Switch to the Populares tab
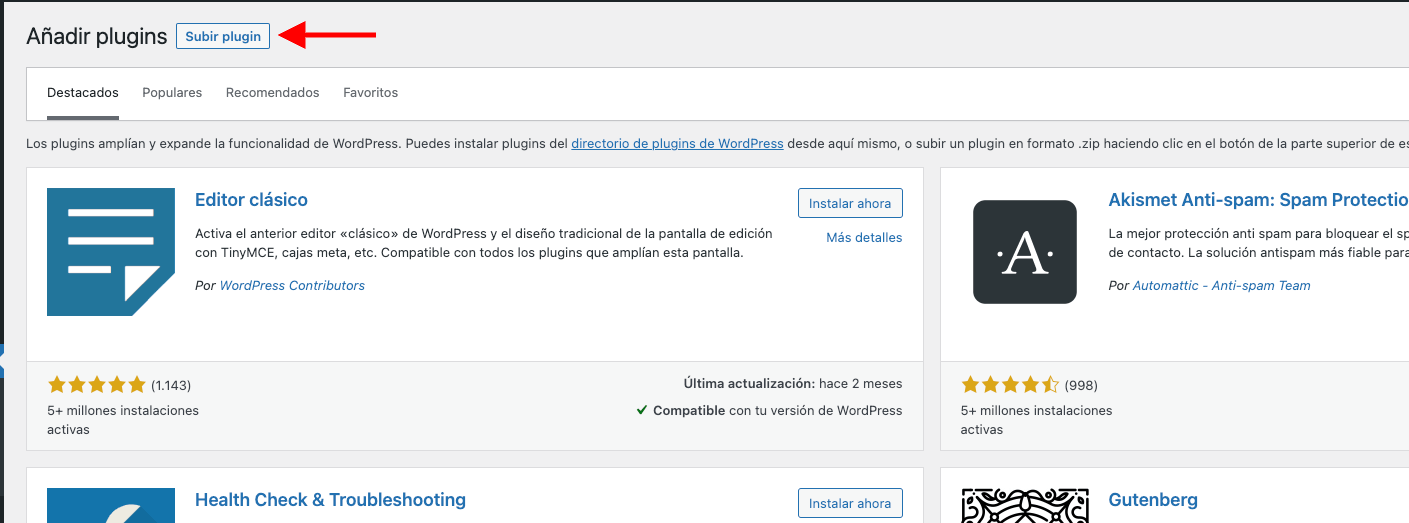 (x=172, y=93)
